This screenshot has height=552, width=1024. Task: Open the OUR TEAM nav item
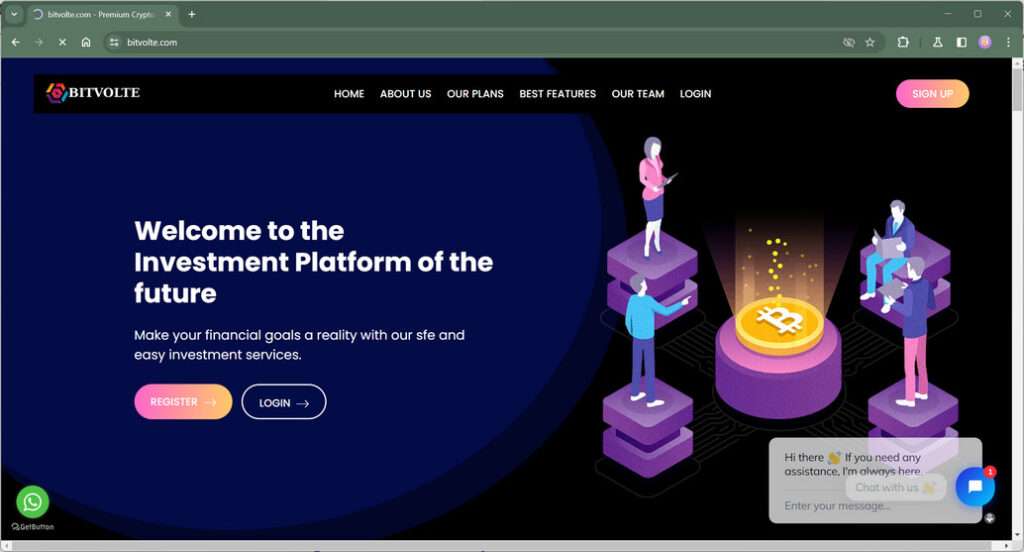(637, 93)
